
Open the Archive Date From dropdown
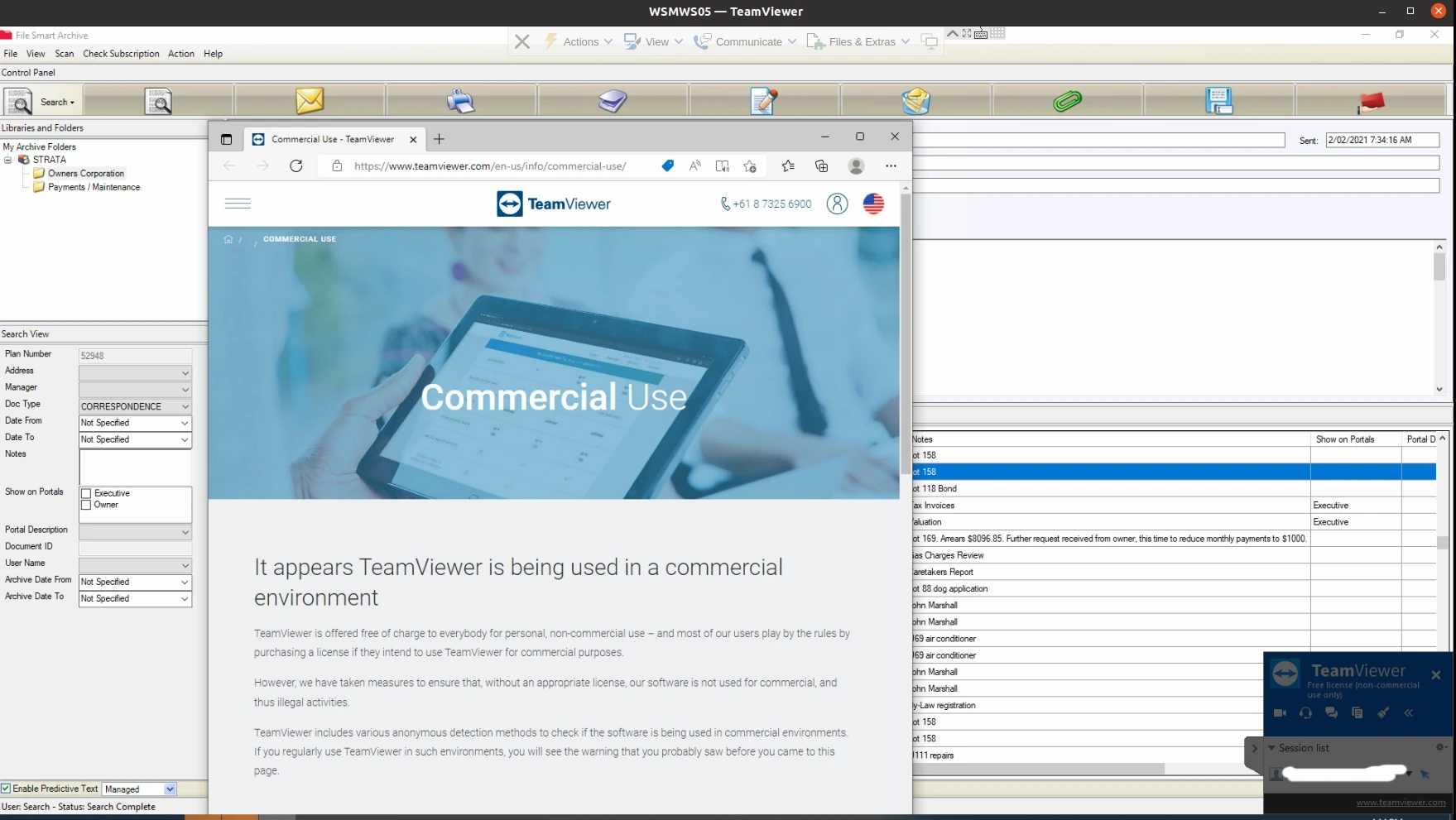click(x=185, y=582)
